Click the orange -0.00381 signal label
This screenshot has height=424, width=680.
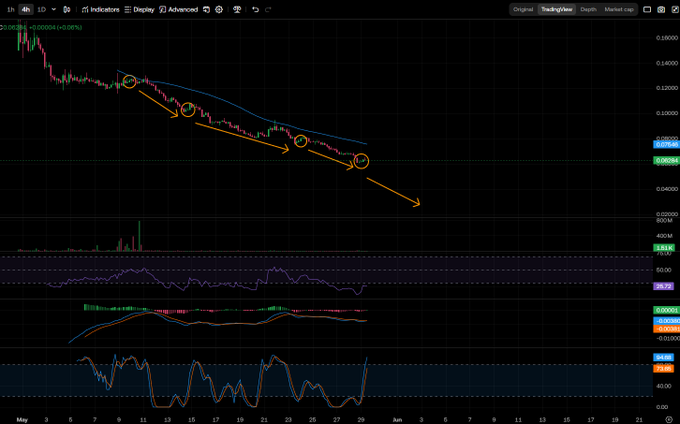click(x=667, y=329)
